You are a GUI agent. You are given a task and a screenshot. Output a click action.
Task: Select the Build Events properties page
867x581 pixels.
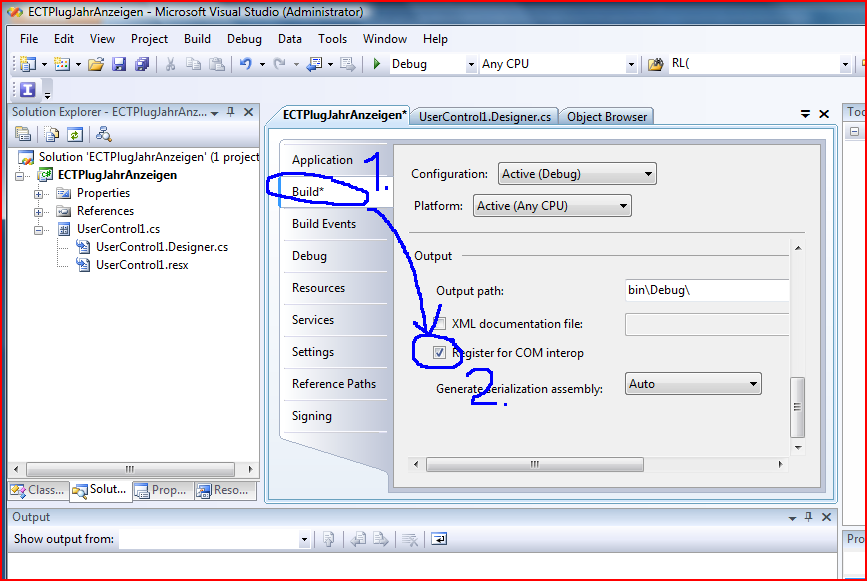tap(324, 224)
